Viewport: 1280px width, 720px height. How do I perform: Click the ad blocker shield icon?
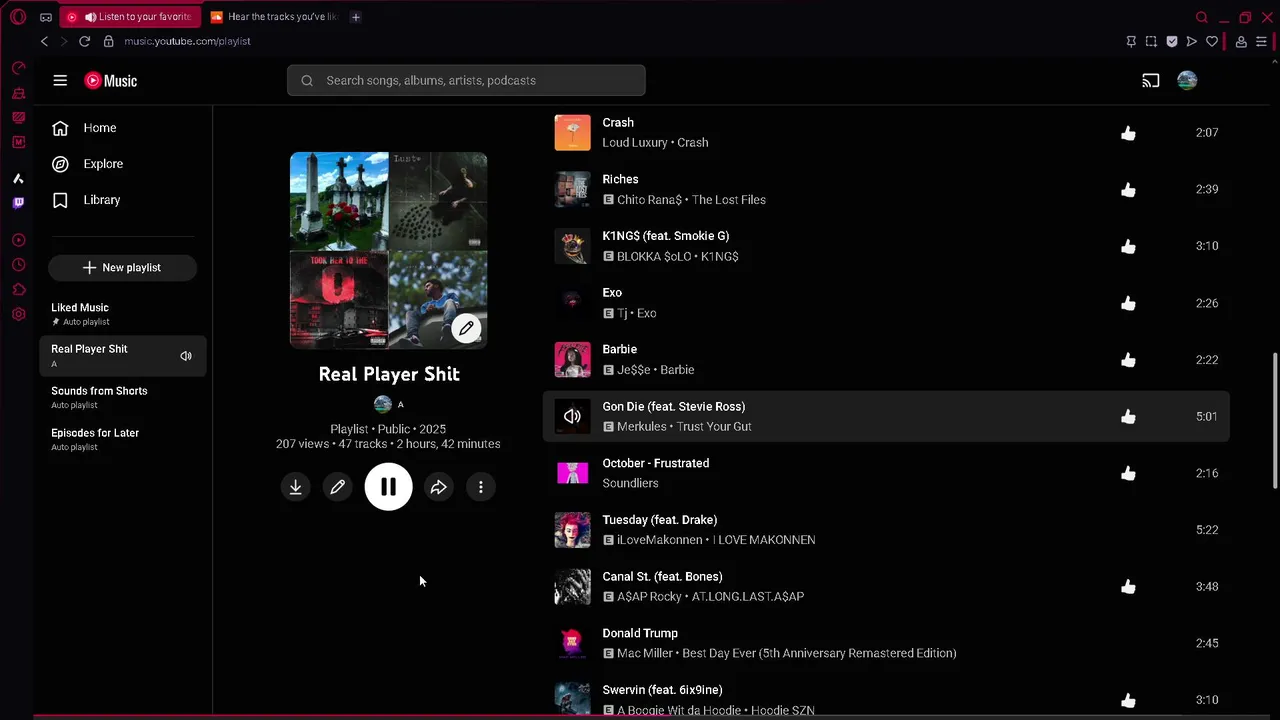1172,41
